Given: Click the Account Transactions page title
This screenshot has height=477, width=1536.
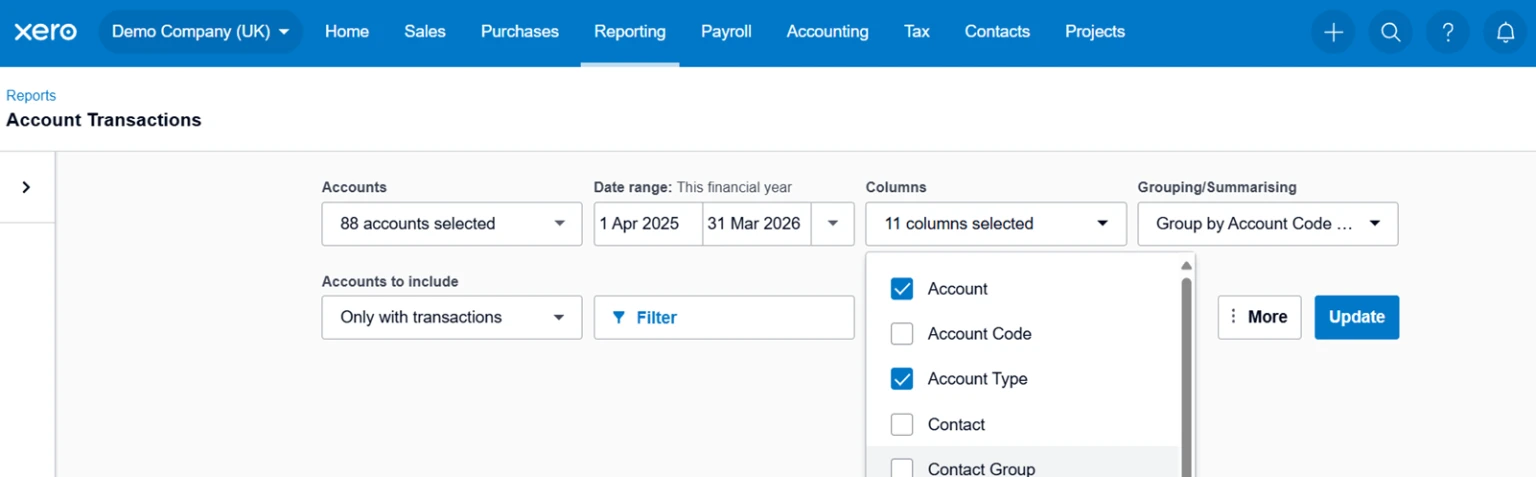Looking at the screenshot, I should point(104,120).
